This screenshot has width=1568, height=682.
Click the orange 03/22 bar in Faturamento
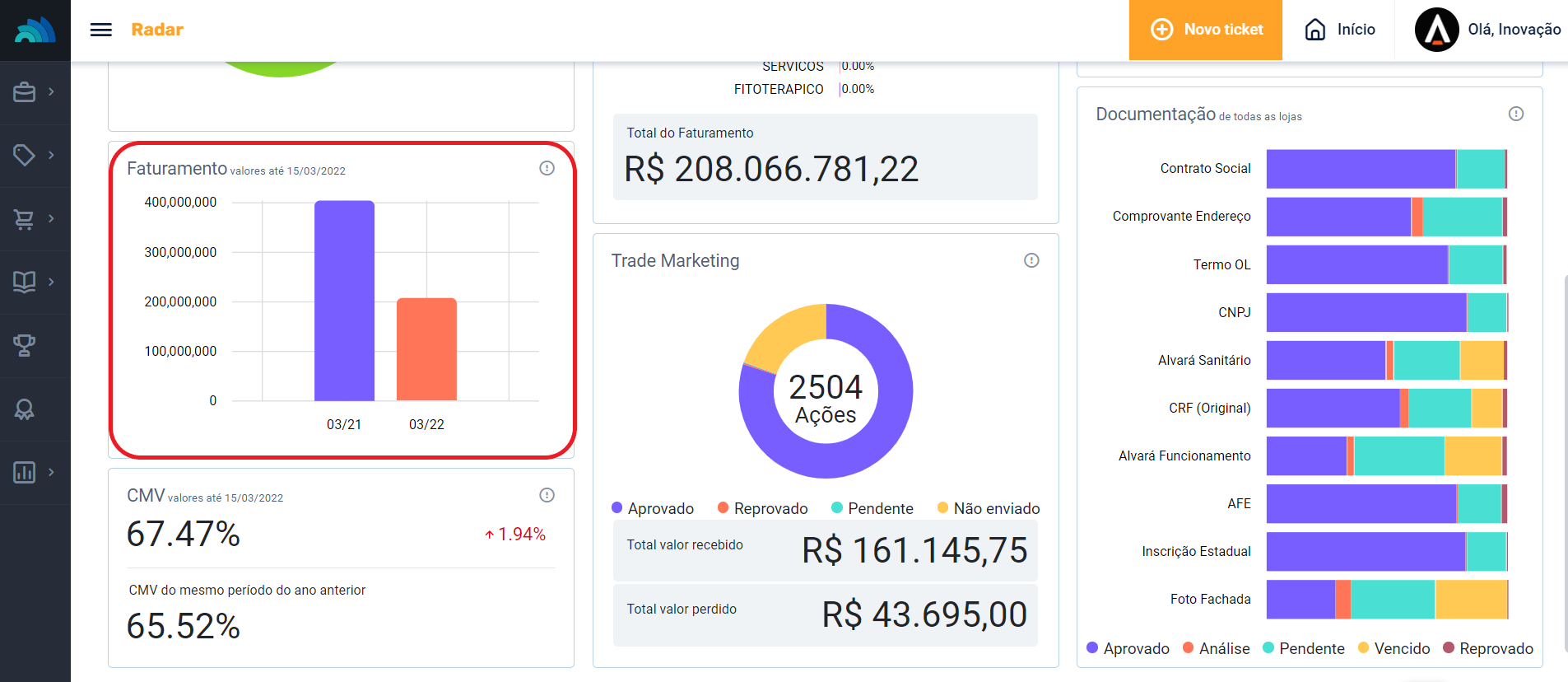426,349
